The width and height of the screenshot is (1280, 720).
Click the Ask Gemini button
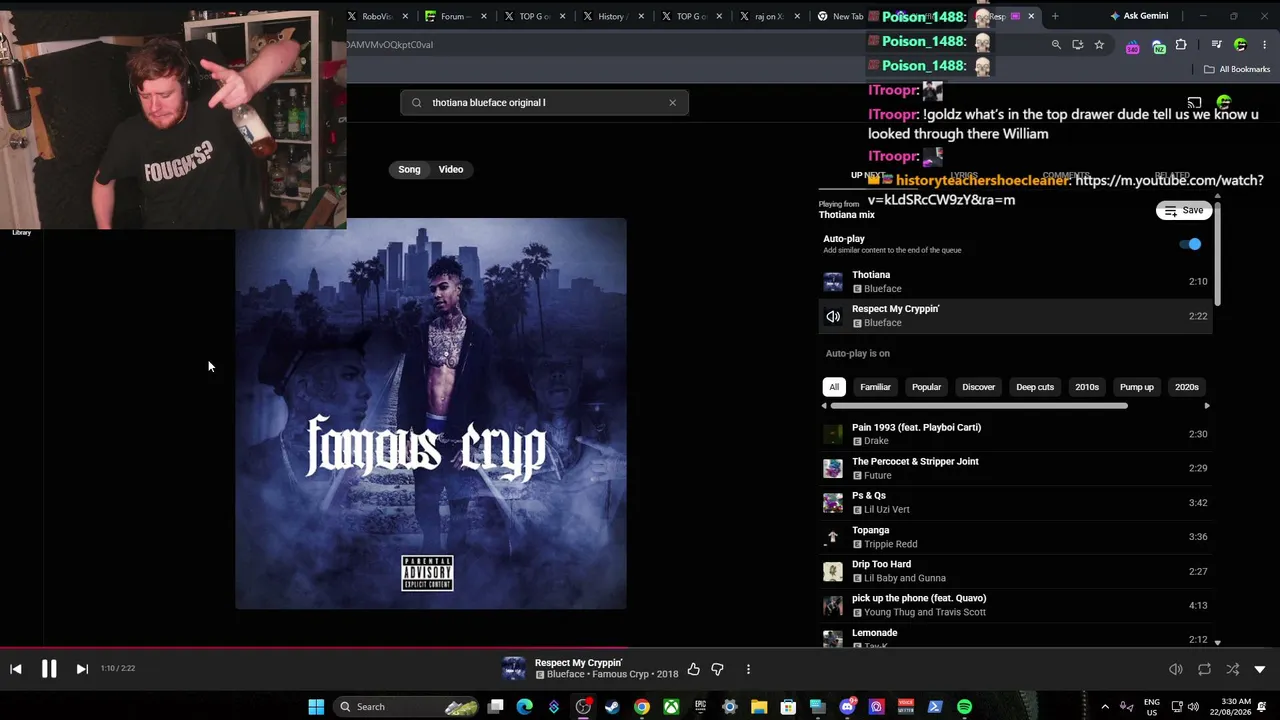[x=1138, y=16]
